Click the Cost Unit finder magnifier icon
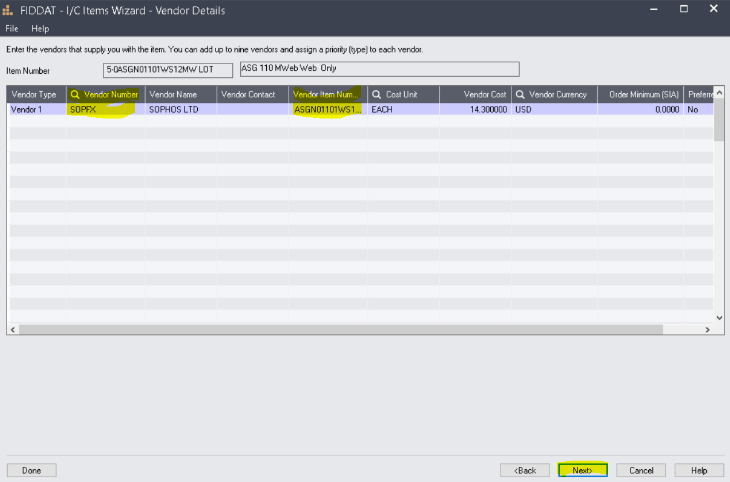Viewport: 730px width, 482px height. (377, 94)
